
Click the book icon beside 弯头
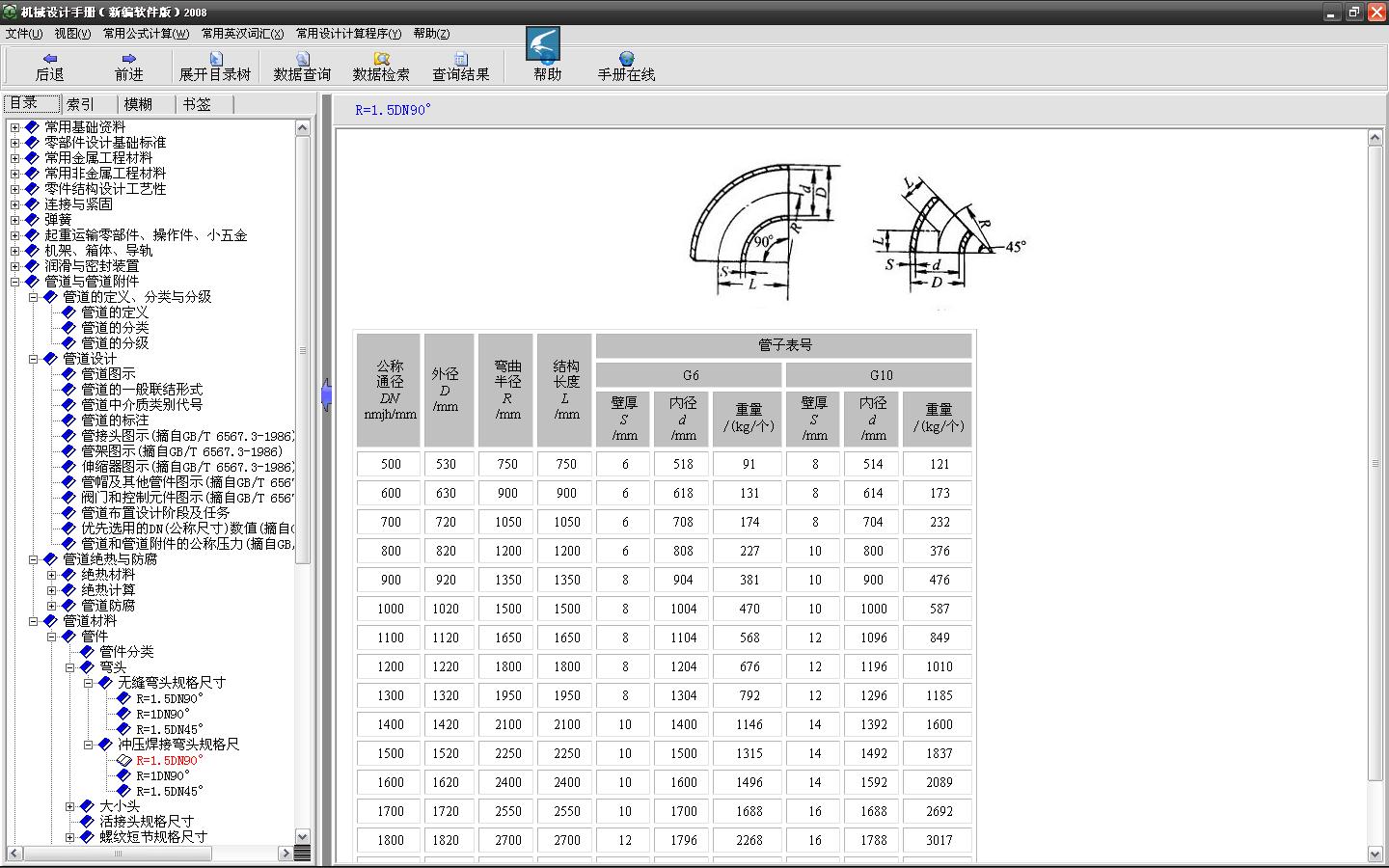click(87, 667)
